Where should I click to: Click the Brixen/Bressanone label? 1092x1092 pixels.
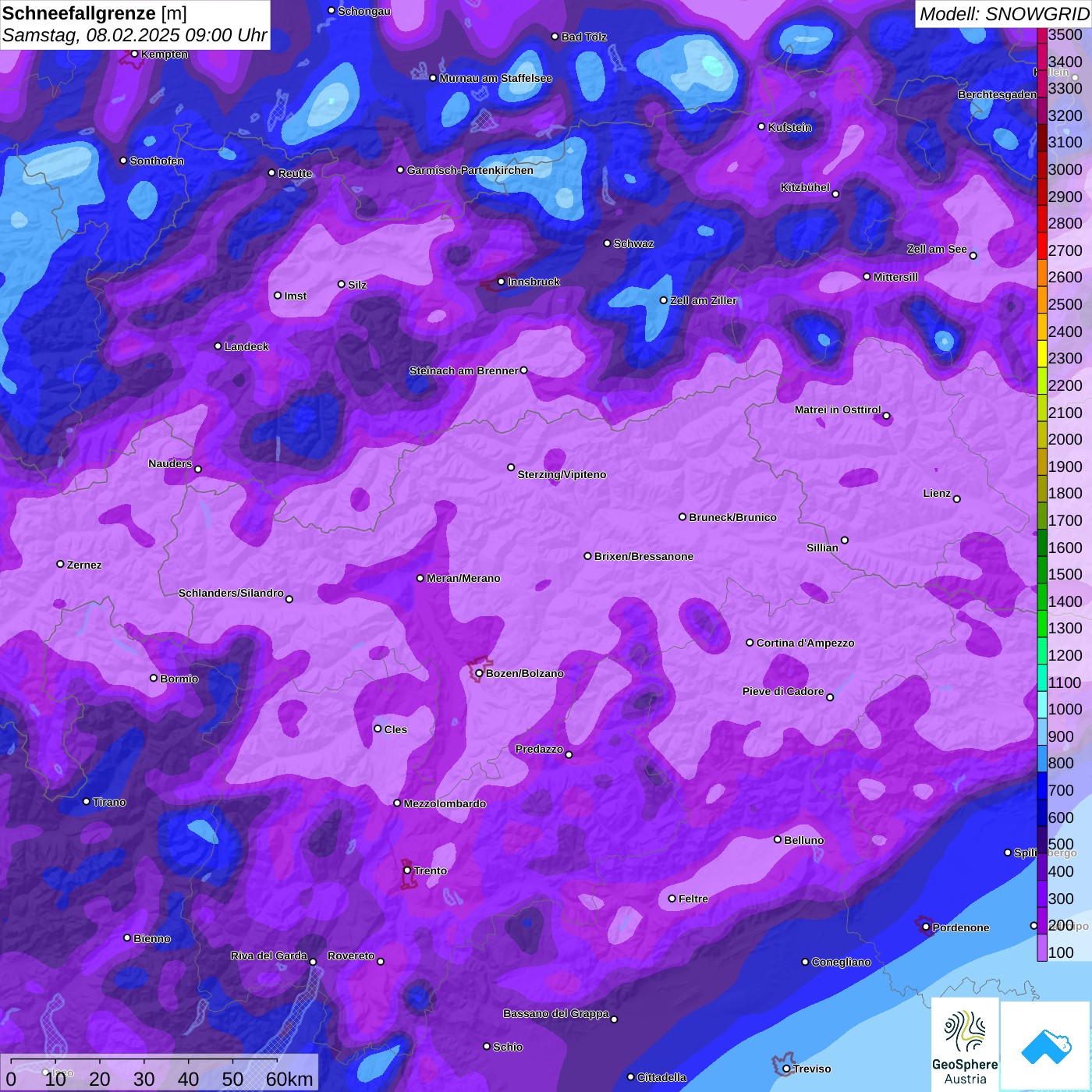[x=643, y=556]
